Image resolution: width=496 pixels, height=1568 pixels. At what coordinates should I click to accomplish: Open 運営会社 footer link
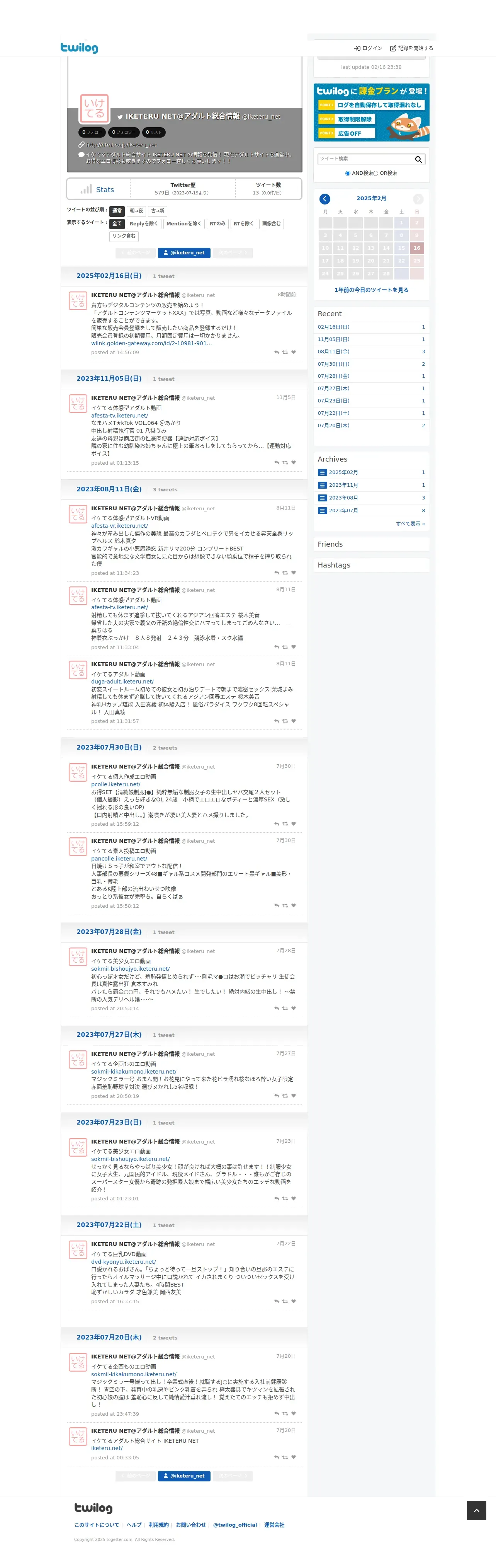pyautogui.click(x=274, y=1525)
